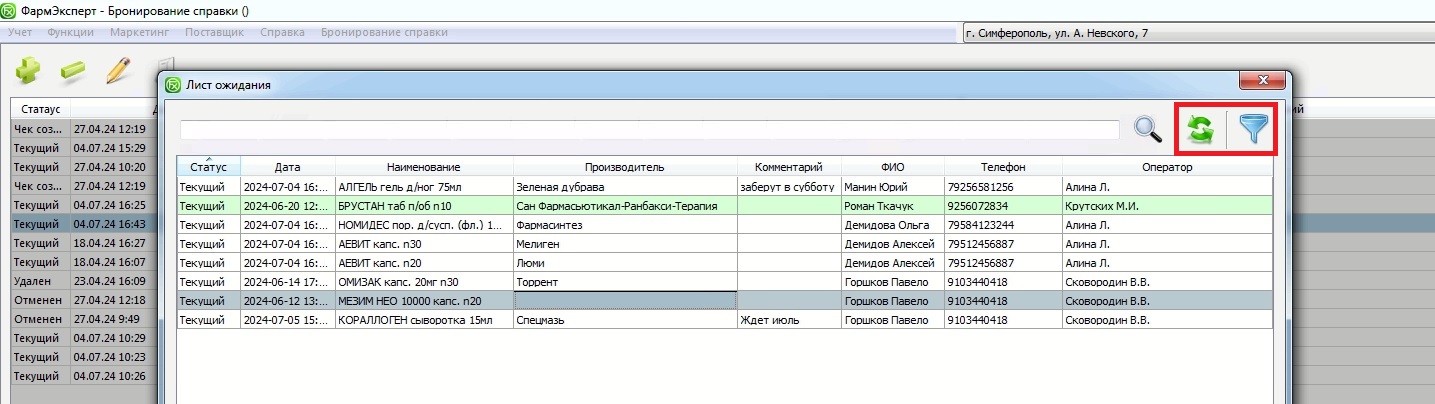Click the Производитель column header
This screenshot has height=404, width=1435.
[624, 167]
